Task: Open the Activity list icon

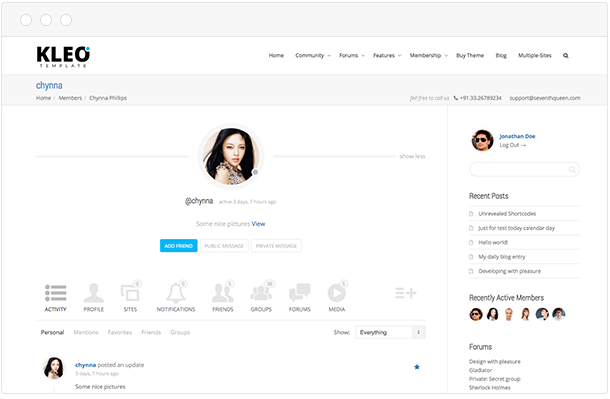Action: tap(56, 293)
